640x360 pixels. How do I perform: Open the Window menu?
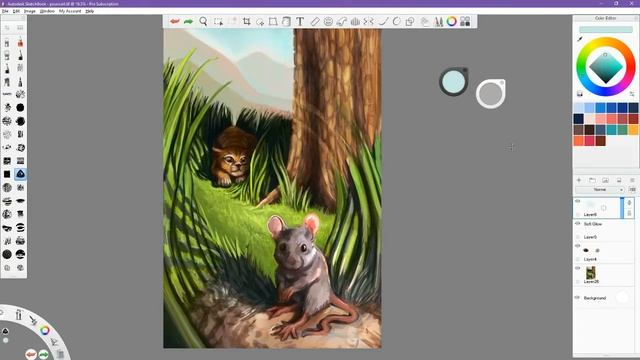(47, 11)
